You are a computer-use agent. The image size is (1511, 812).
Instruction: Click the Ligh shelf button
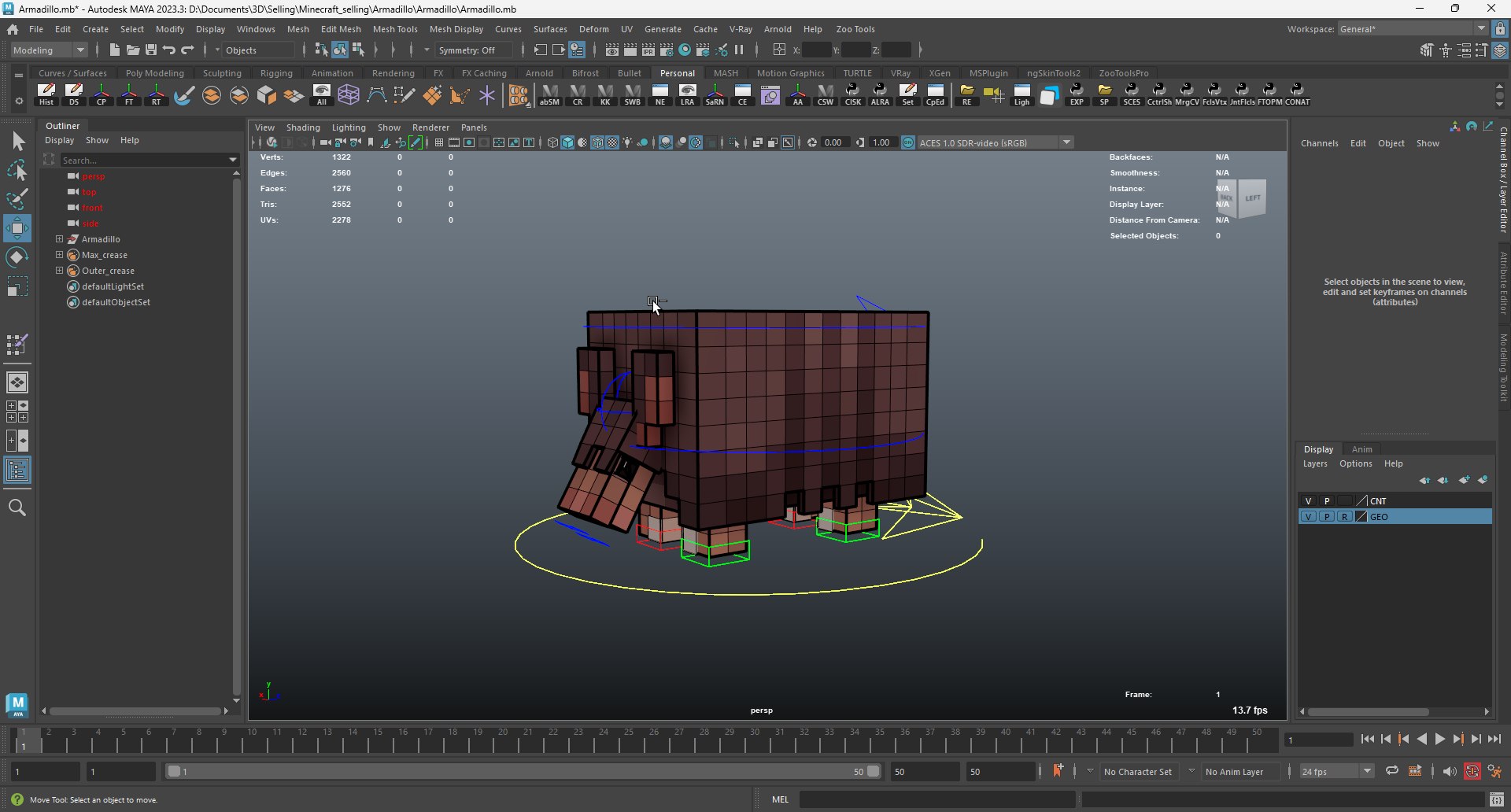point(1021,94)
